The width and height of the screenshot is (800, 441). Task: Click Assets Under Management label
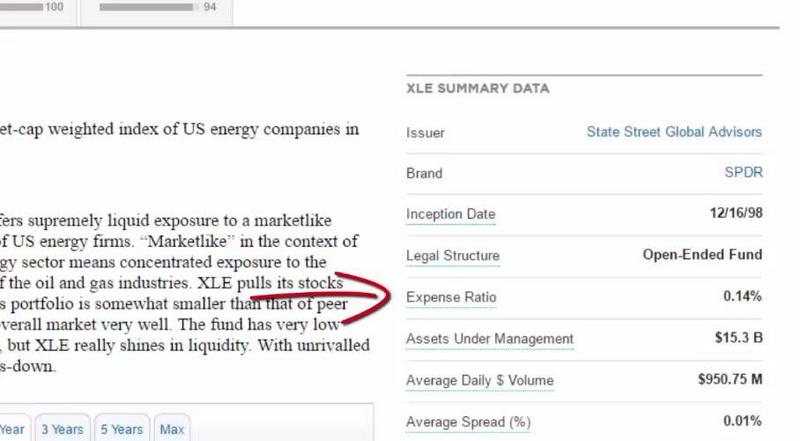(490, 338)
